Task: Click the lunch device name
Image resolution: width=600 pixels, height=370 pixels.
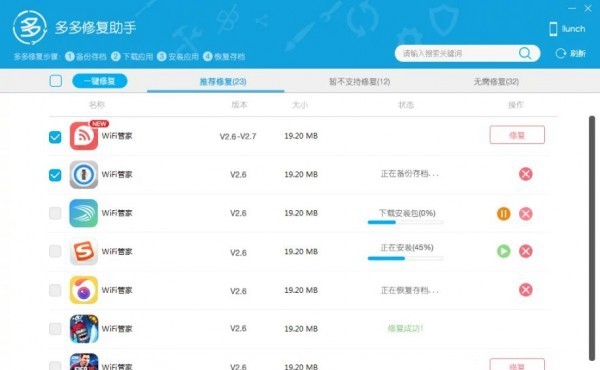Action: click(x=573, y=29)
